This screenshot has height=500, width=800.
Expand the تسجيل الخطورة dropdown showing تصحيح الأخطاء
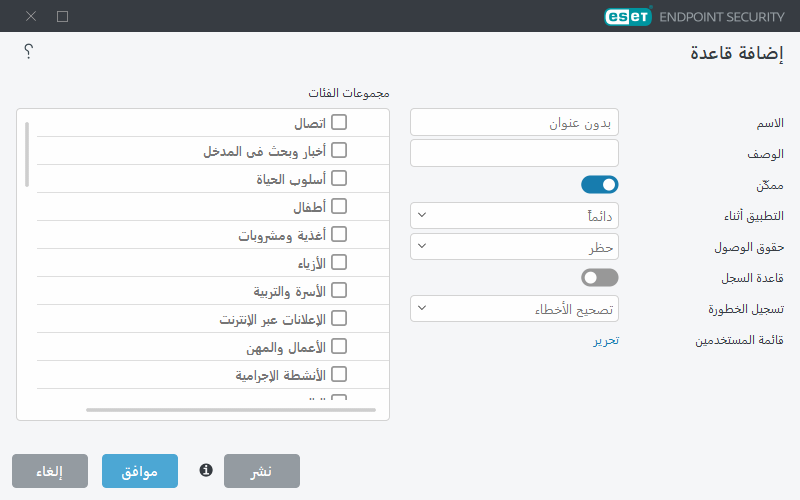click(x=514, y=309)
